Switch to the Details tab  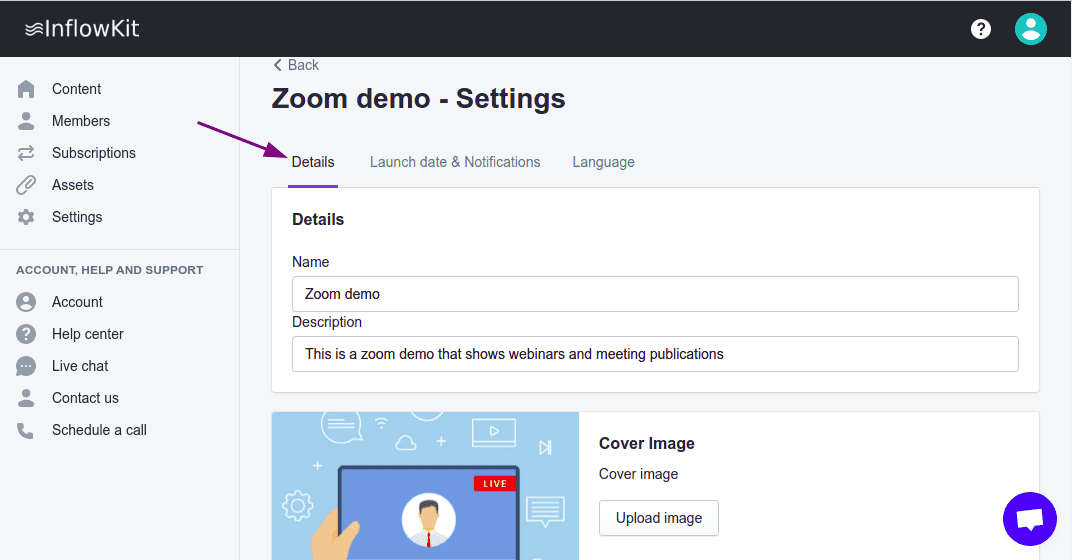[x=313, y=162]
